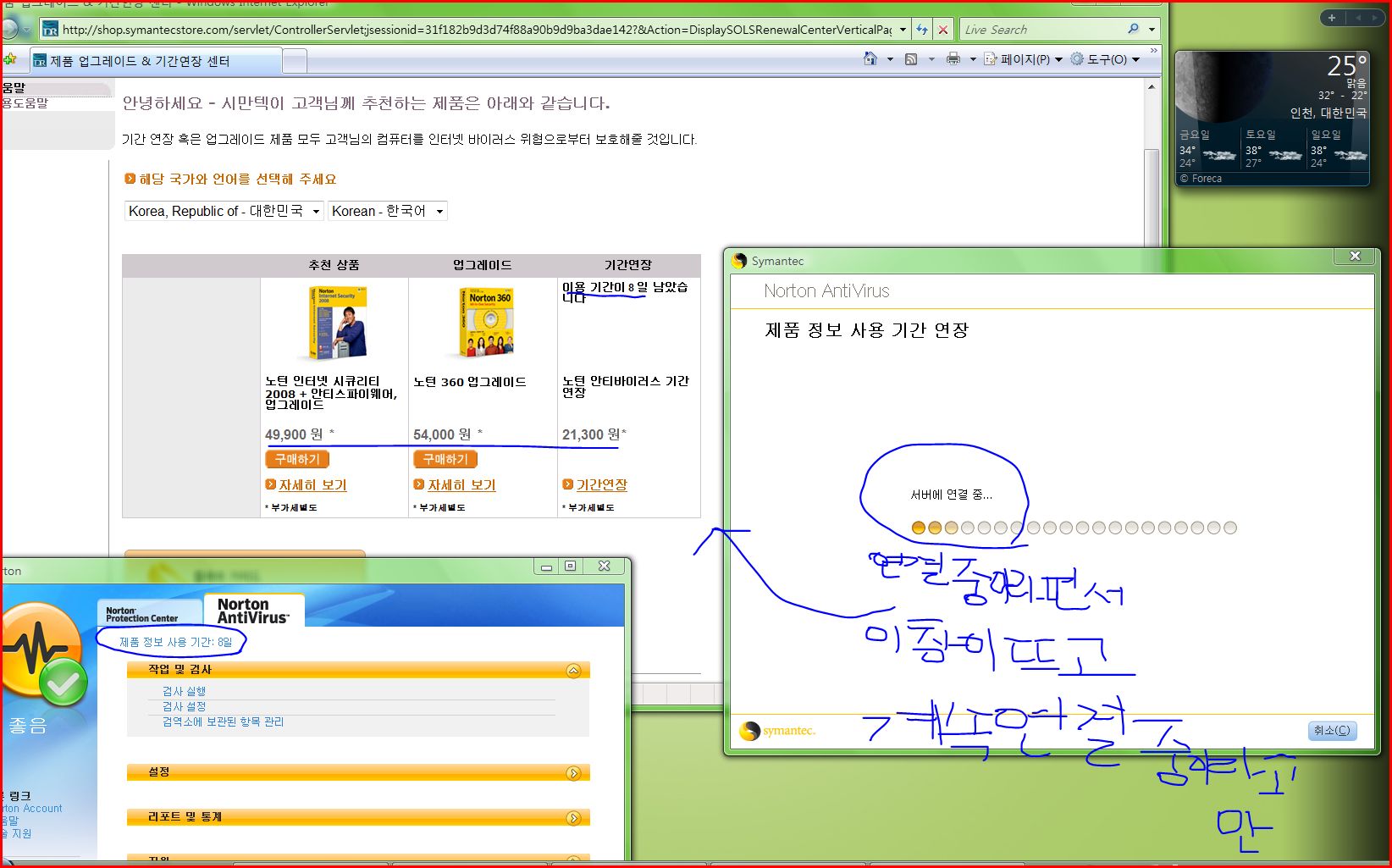Click the red stop loading button

tap(943, 29)
